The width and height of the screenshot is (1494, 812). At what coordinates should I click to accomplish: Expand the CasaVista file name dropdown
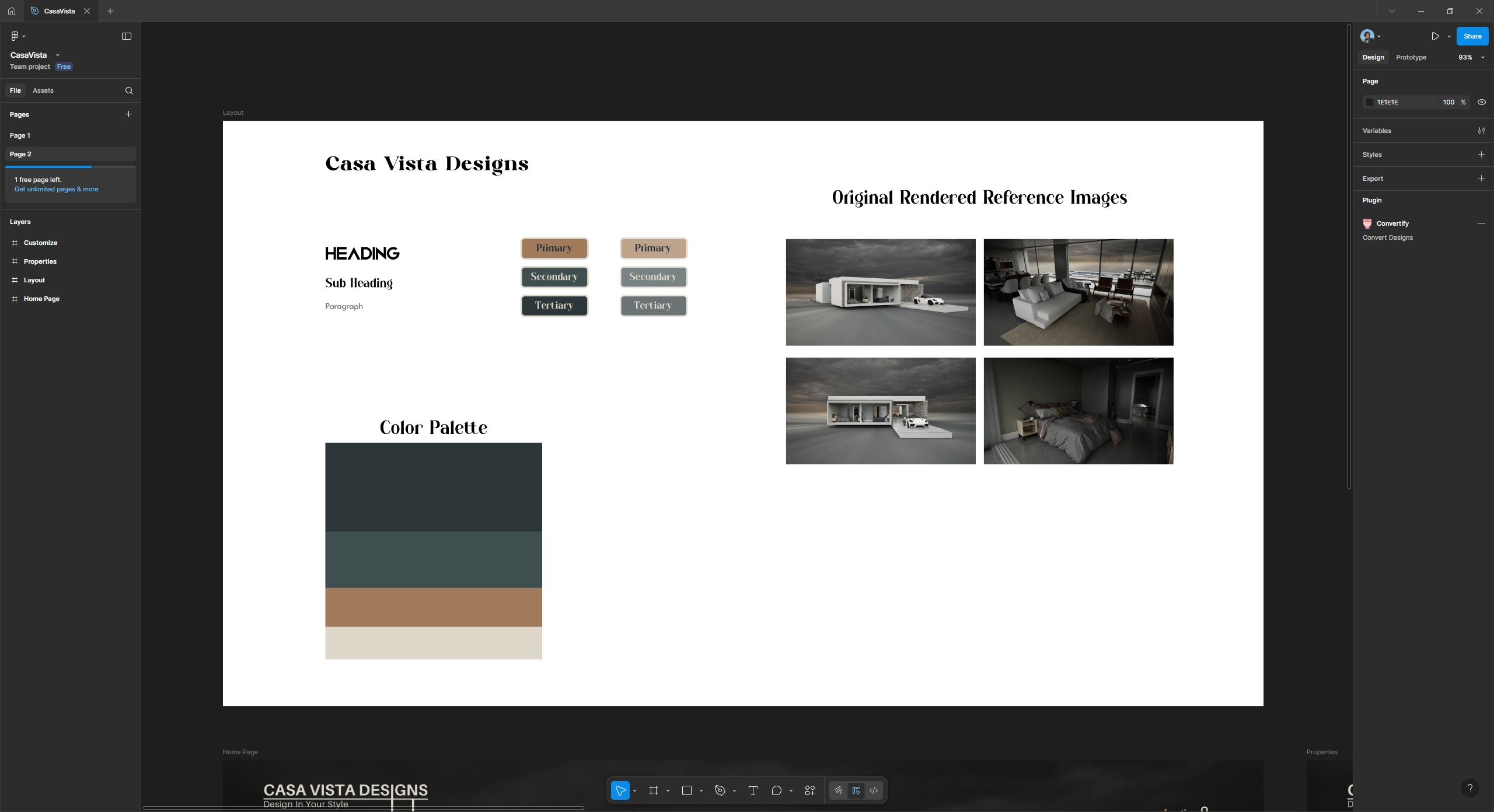pyautogui.click(x=57, y=55)
